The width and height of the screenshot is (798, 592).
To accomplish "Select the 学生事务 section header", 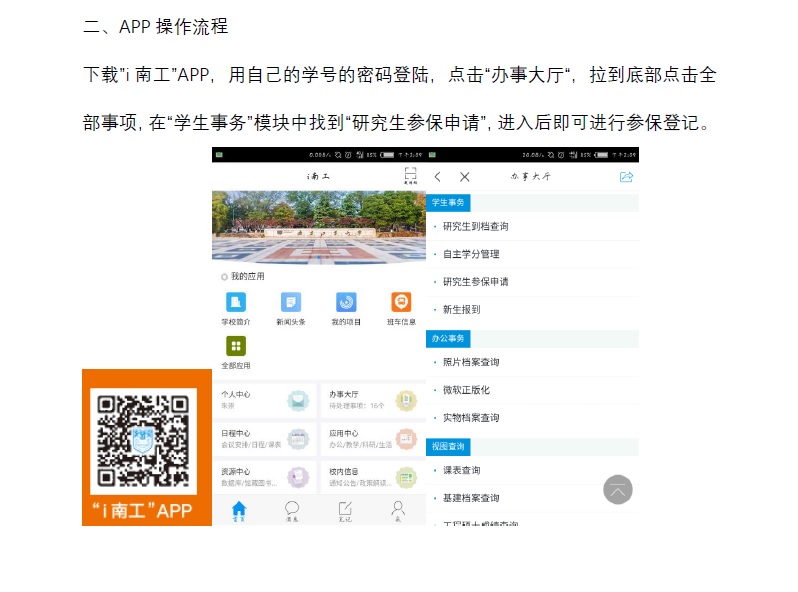I will [x=448, y=203].
